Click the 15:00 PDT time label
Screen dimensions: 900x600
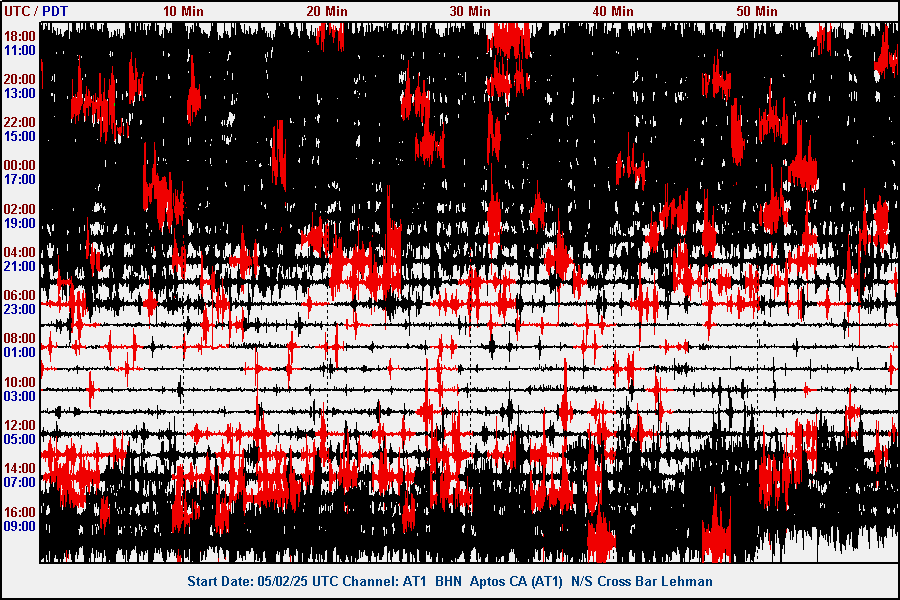[20, 137]
